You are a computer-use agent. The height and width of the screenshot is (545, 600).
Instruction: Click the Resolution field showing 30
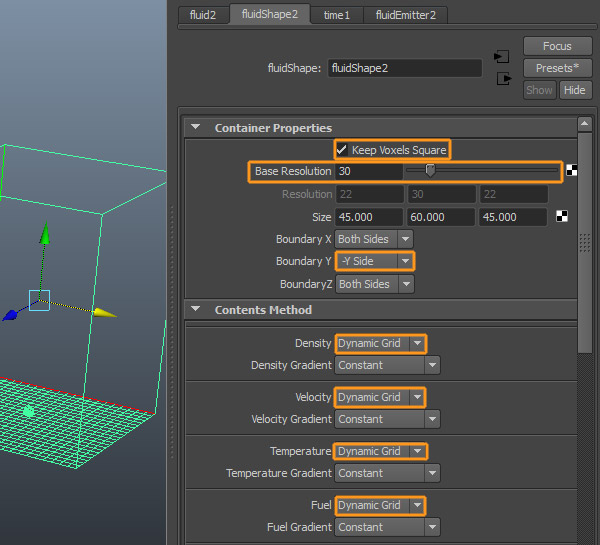pos(442,194)
